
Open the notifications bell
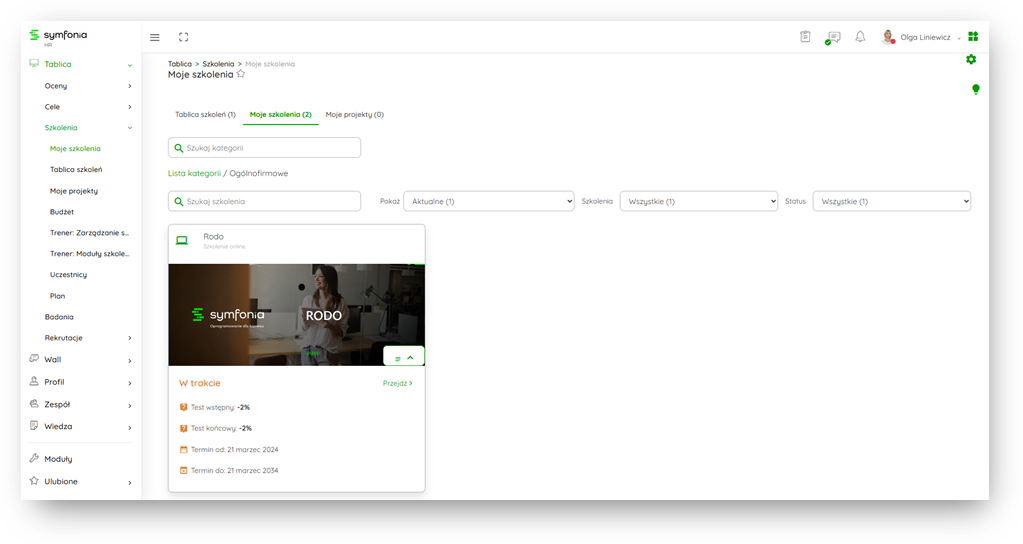pos(860,37)
